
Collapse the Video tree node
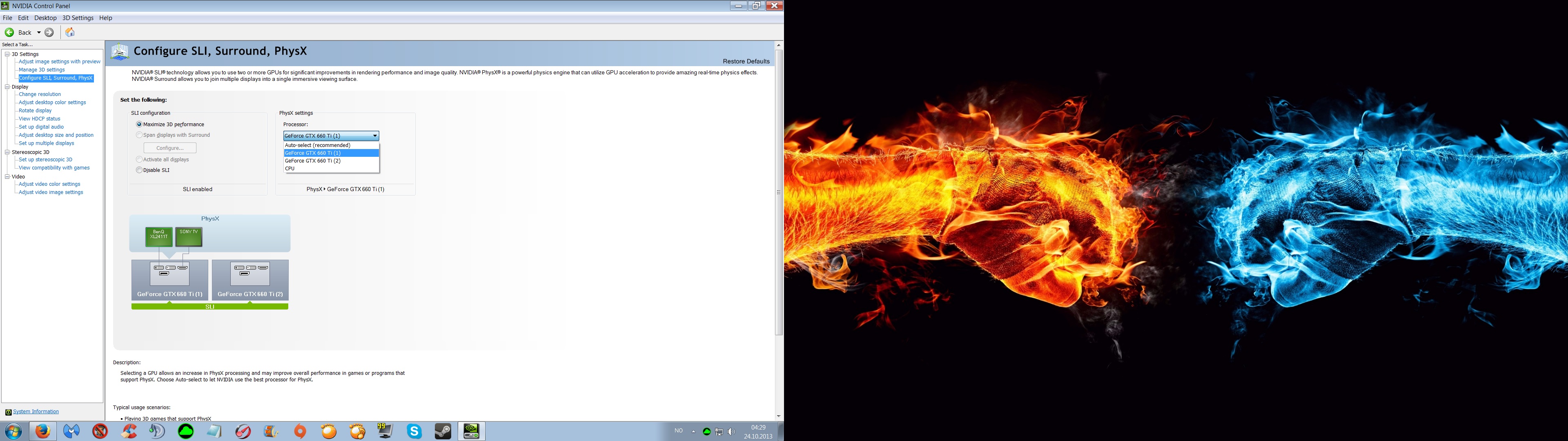click(7, 177)
